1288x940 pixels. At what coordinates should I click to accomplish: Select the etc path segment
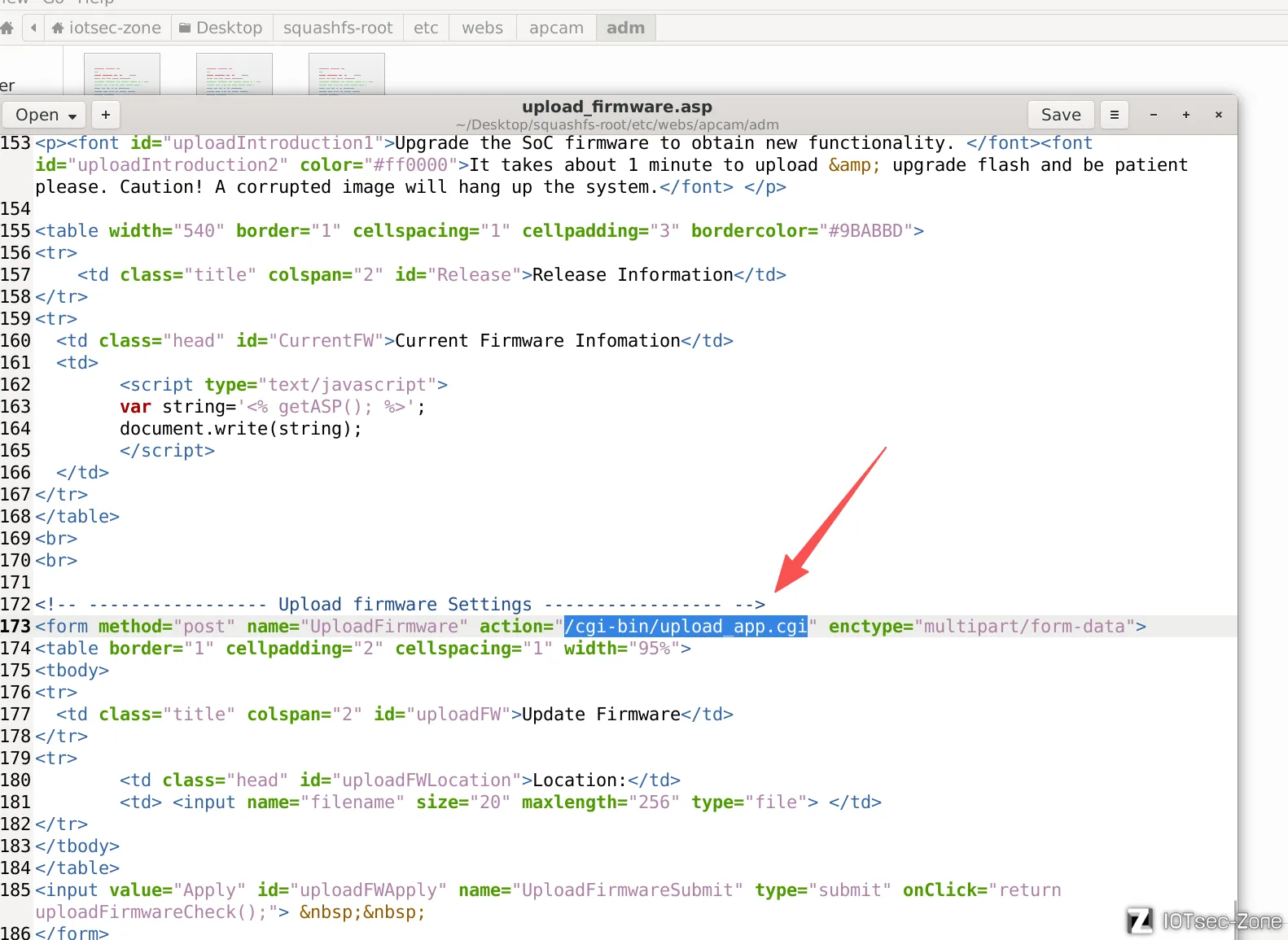pyautogui.click(x=426, y=28)
